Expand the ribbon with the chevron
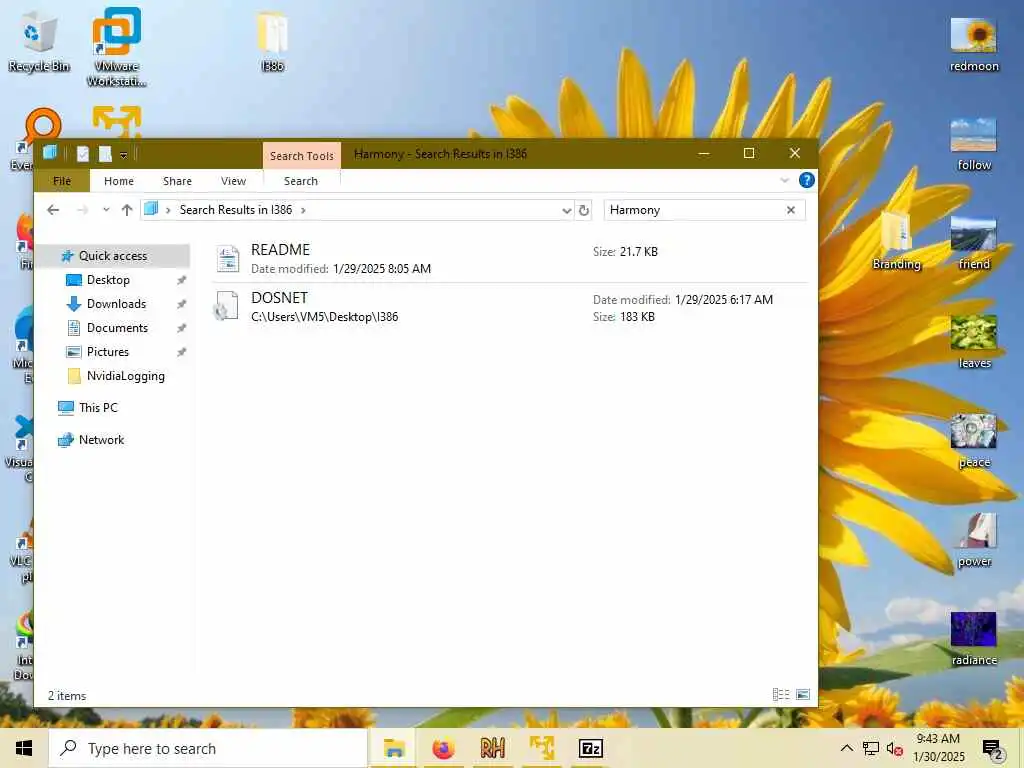Screen dimensions: 1024x768 pos(784,180)
